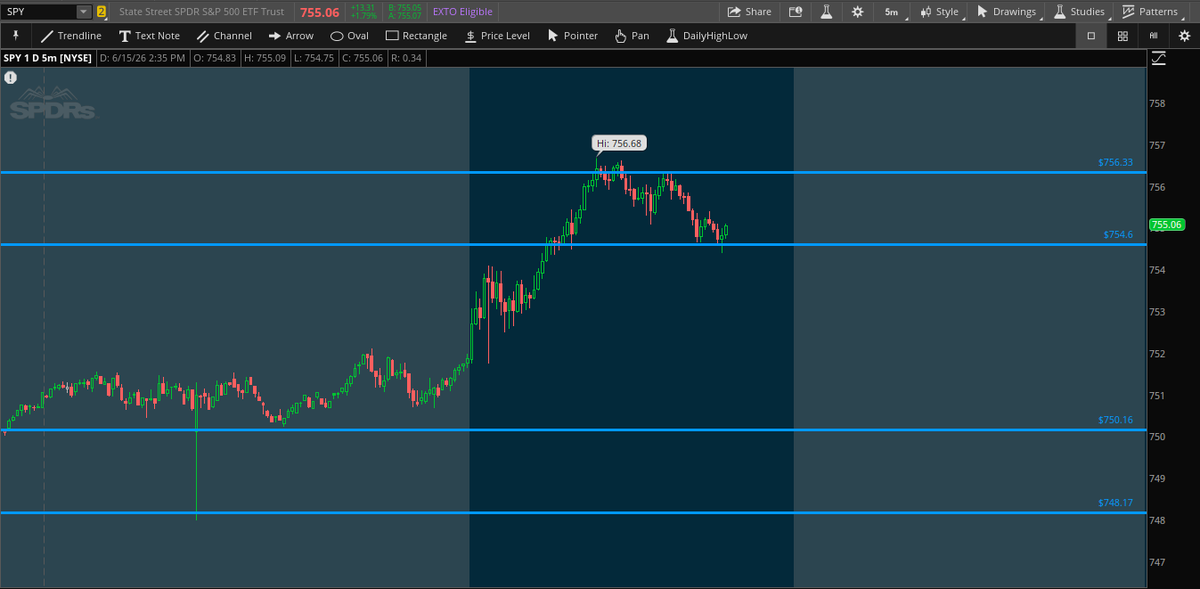Open the Style dropdown menu
The height and width of the screenshot is (589, 1200).
[941, 12]
